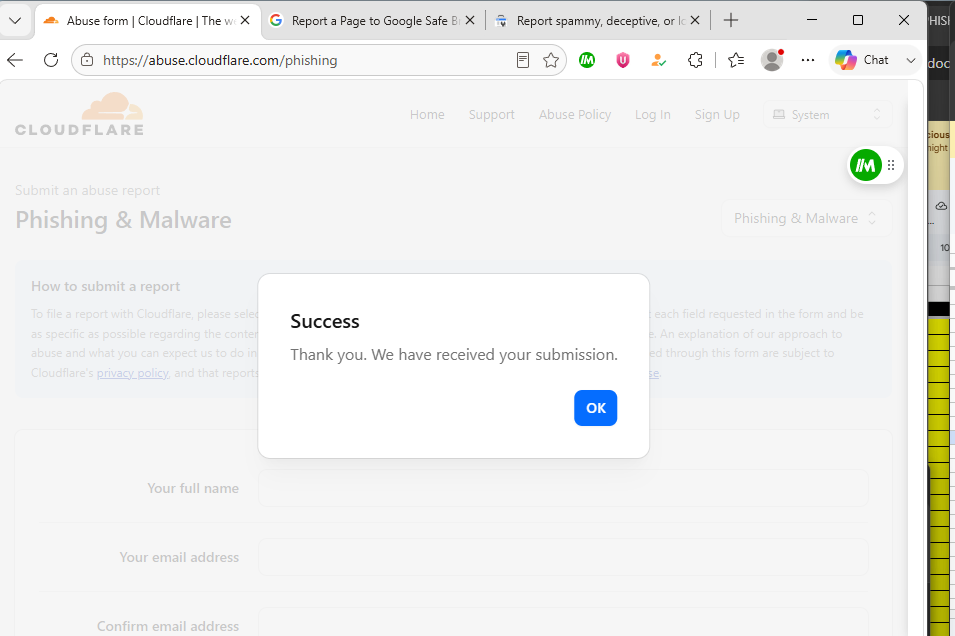Click the drag-handle dots beside IM badge

[891, 165]
